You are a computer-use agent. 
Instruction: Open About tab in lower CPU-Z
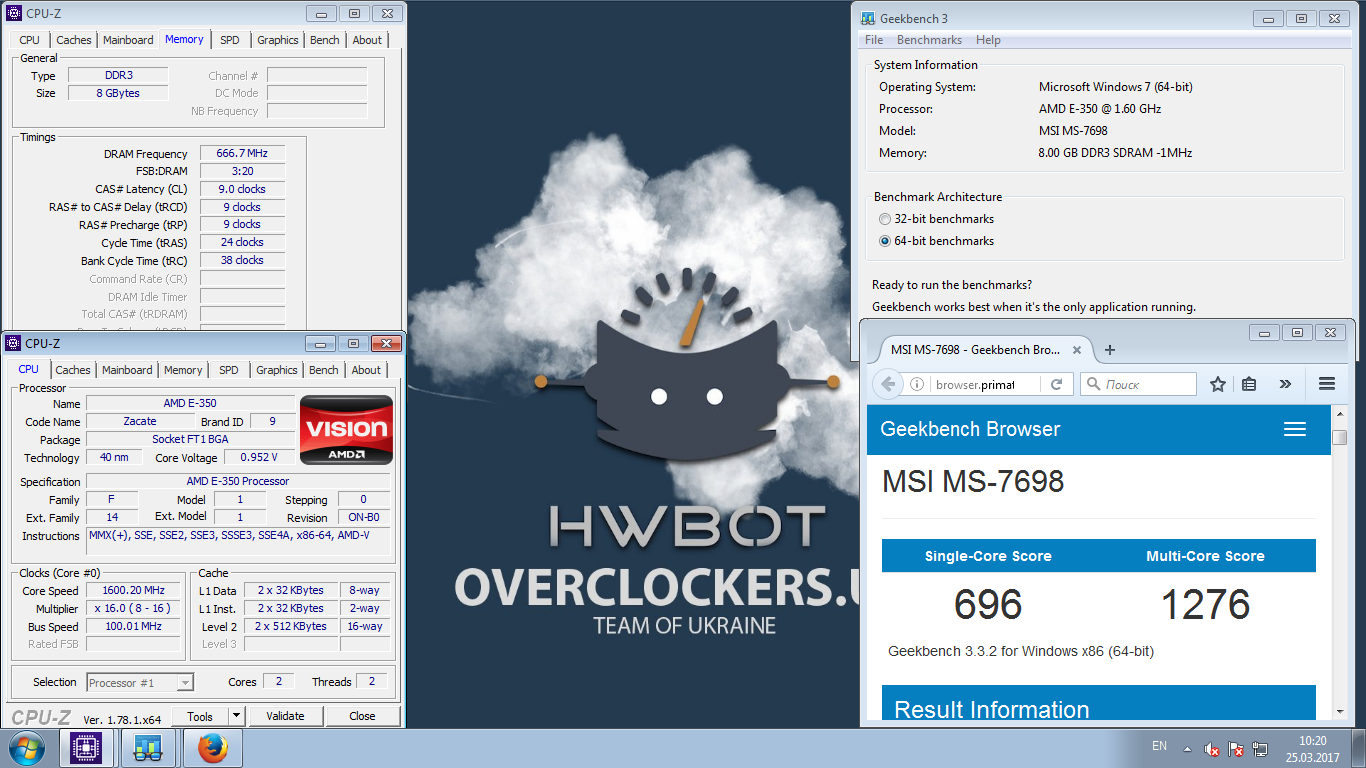366,370
